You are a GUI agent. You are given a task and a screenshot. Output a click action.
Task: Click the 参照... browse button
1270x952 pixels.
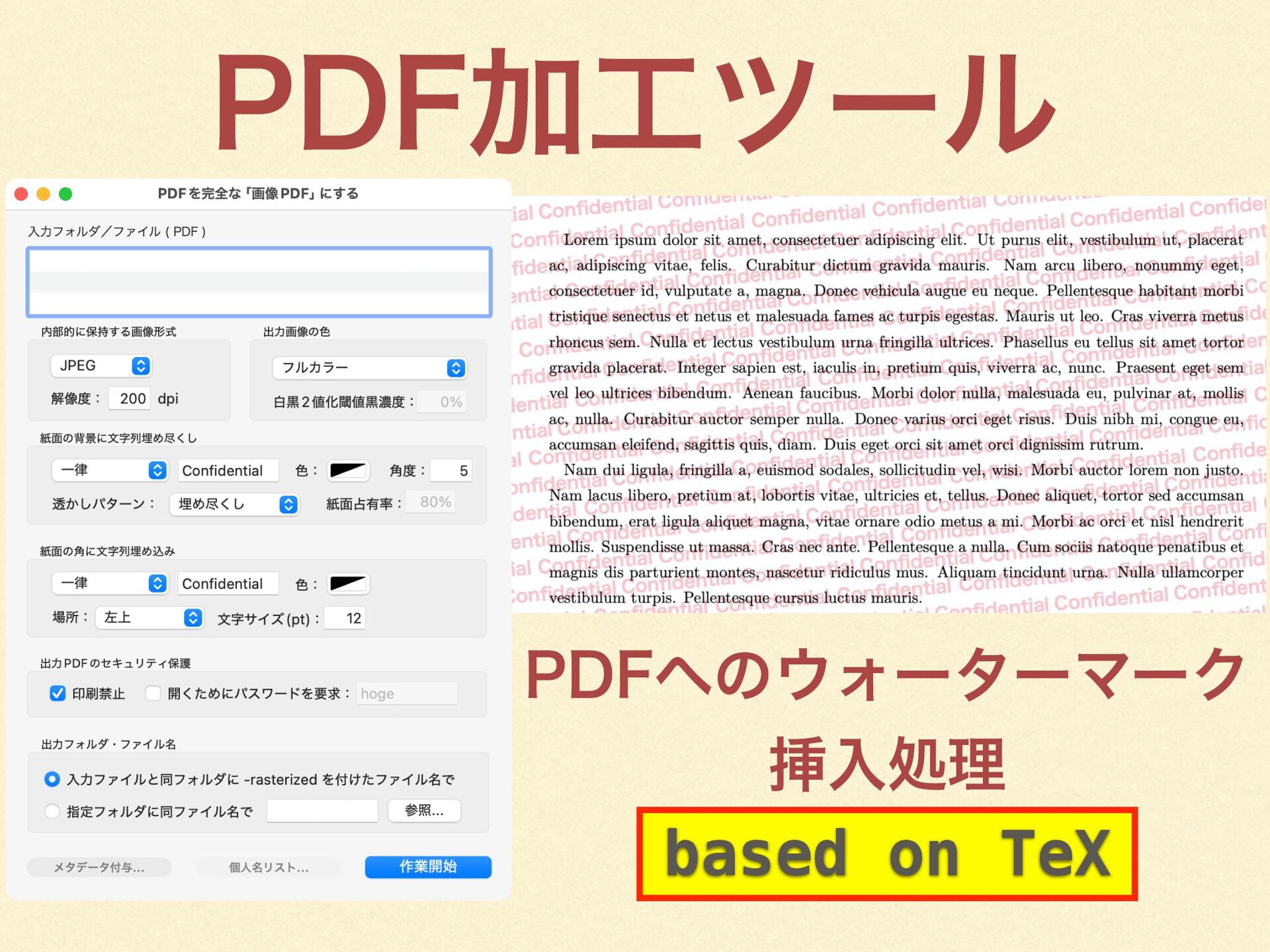(x=424, y=811)
